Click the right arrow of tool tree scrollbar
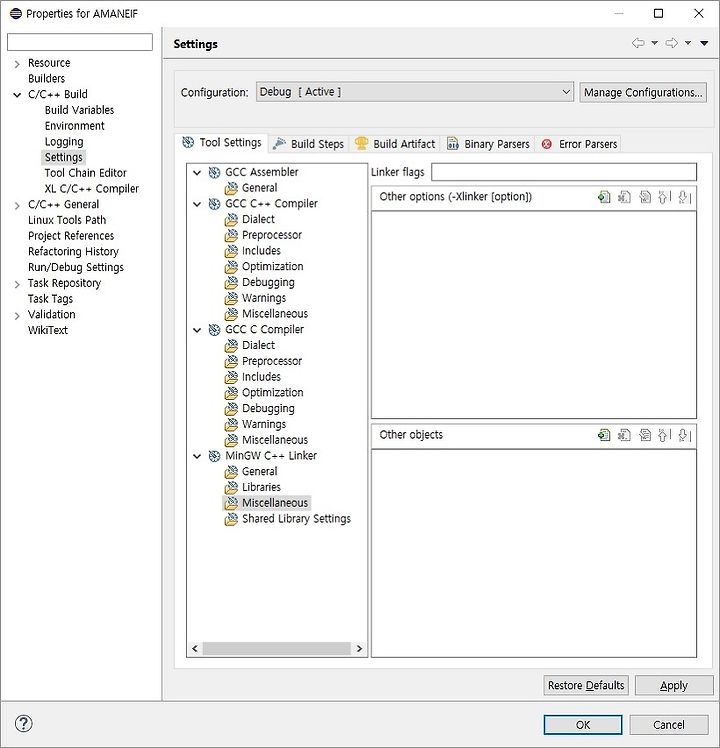 coord(359,648)
